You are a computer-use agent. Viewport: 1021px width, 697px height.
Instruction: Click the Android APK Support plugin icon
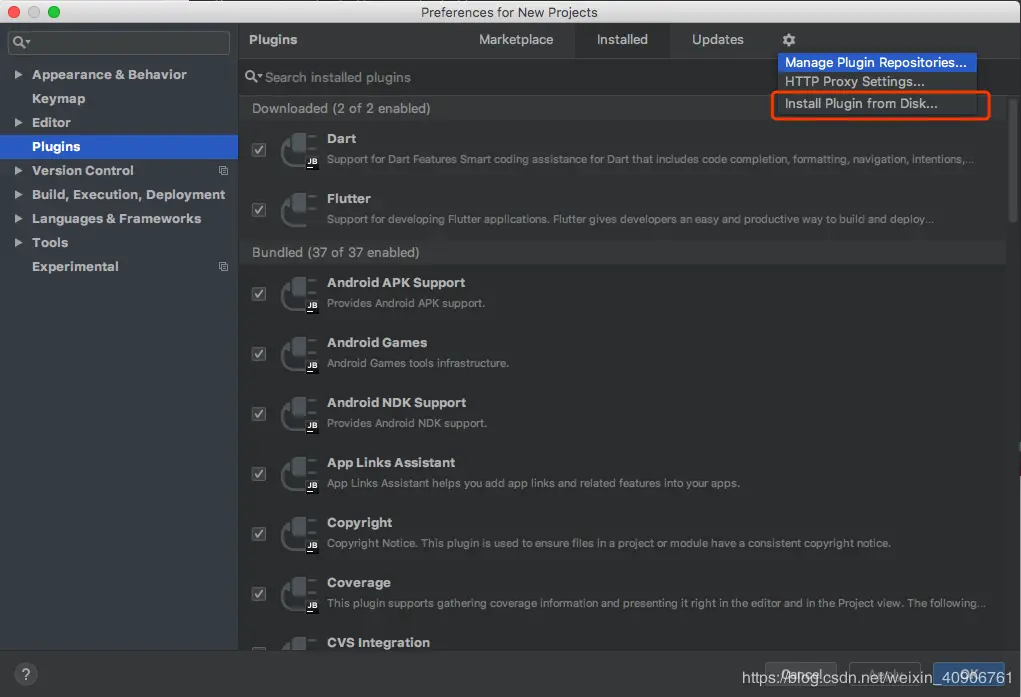click(300, 294)
